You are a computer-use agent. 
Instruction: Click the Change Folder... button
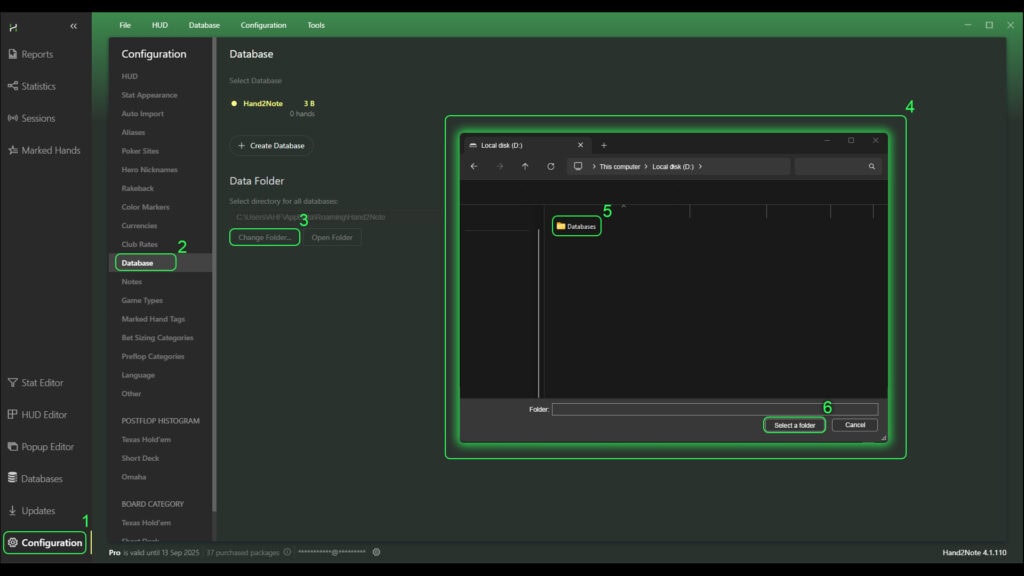(x=264, y=237)
